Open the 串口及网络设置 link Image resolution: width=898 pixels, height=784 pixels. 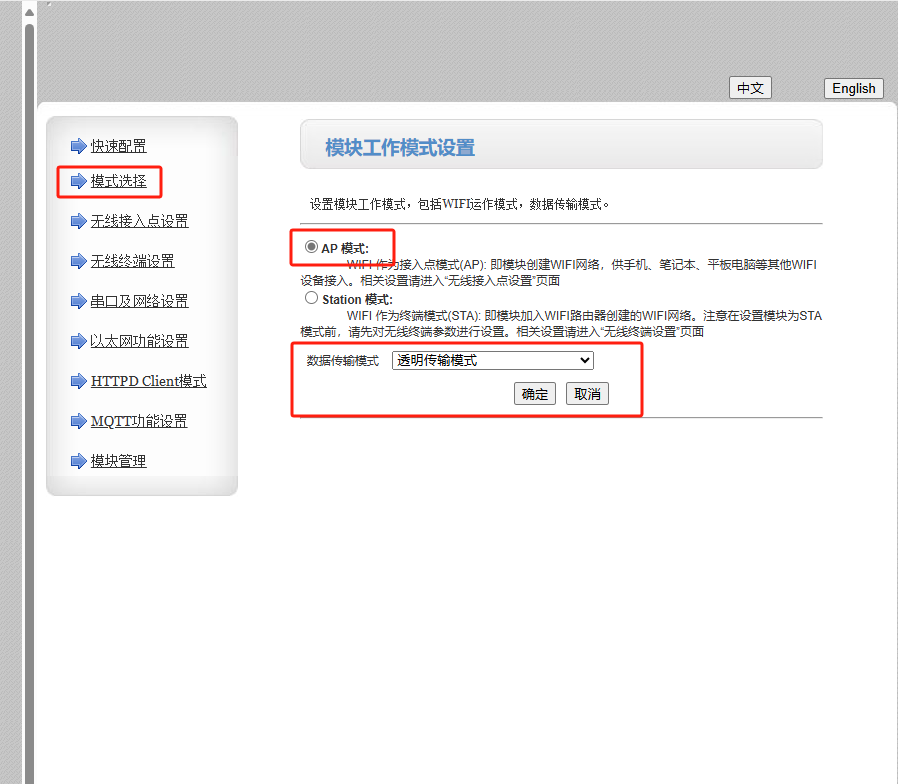click(x=139, y=301)
